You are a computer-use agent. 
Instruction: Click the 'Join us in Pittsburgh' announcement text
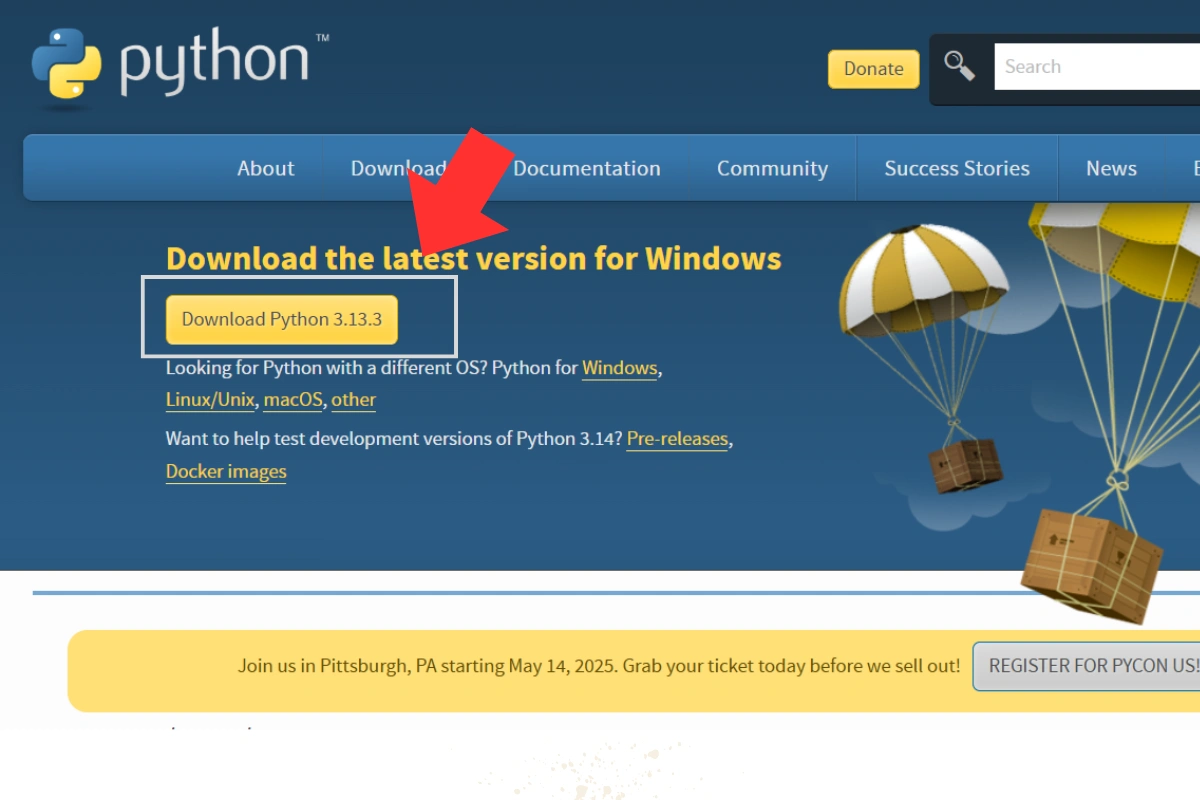[599, 666]
